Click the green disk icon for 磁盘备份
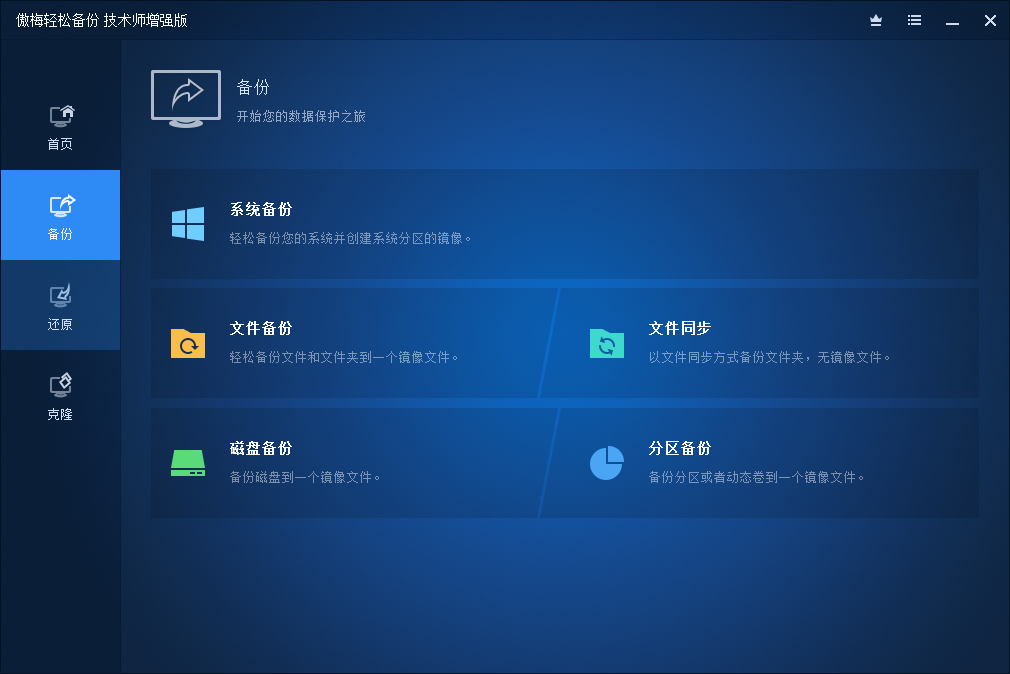1010x674 pixels. pos(188,463)
